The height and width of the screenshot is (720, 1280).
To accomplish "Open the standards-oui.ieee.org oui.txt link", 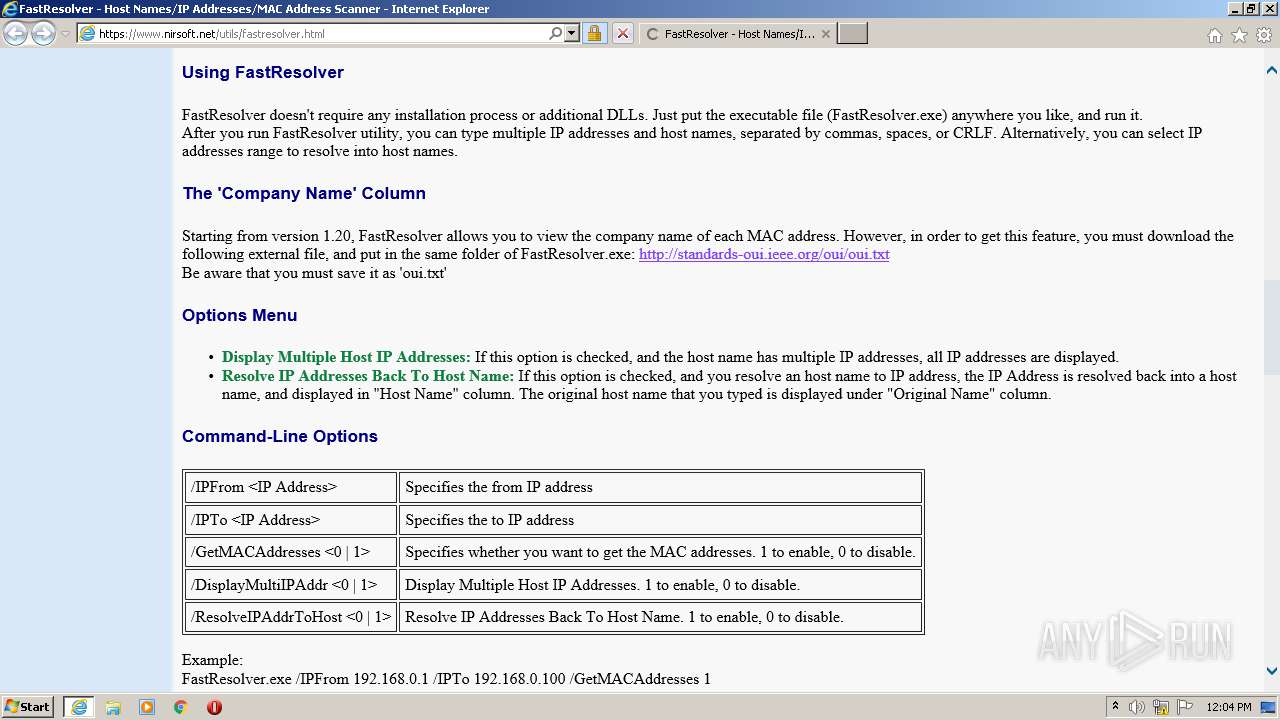I will pyautogui.click(x=764, y=254).
